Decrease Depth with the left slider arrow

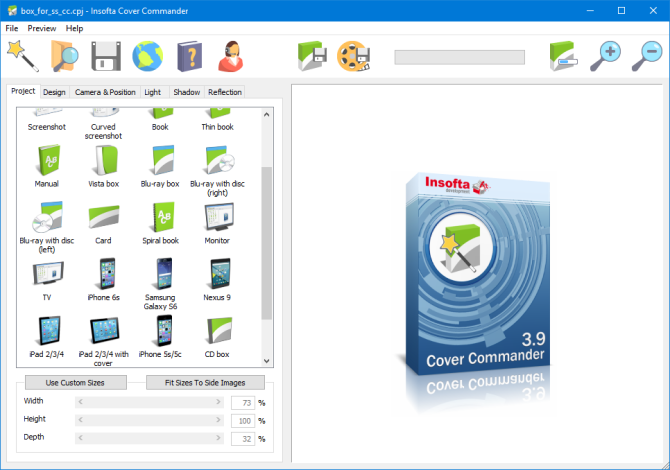(x=80, y=438)
